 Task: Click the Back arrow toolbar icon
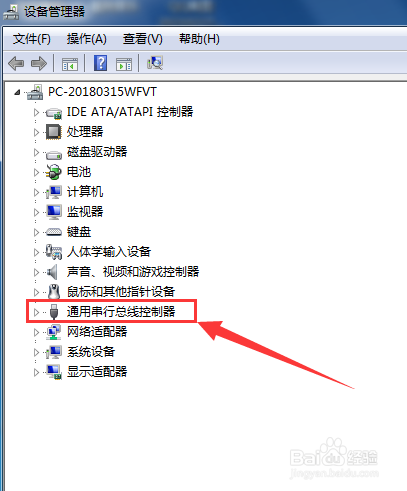coord(16,63)
